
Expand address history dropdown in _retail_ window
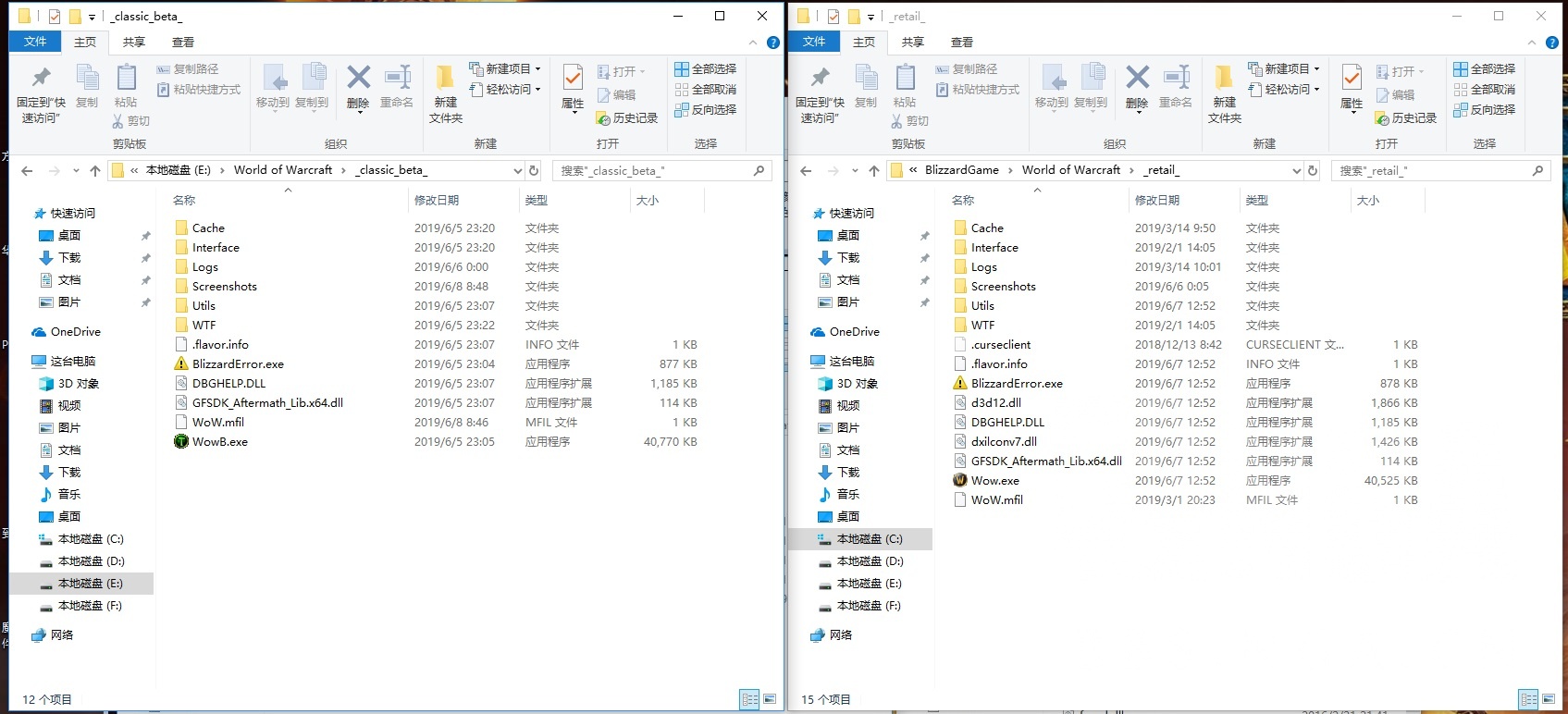(1297, 171)
